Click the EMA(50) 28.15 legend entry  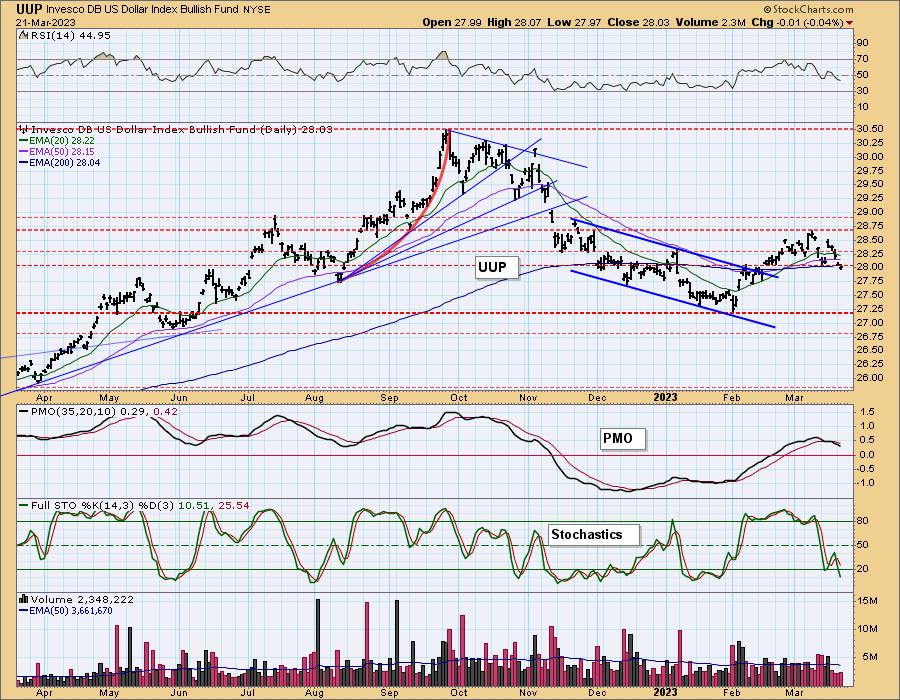(63, 151)
